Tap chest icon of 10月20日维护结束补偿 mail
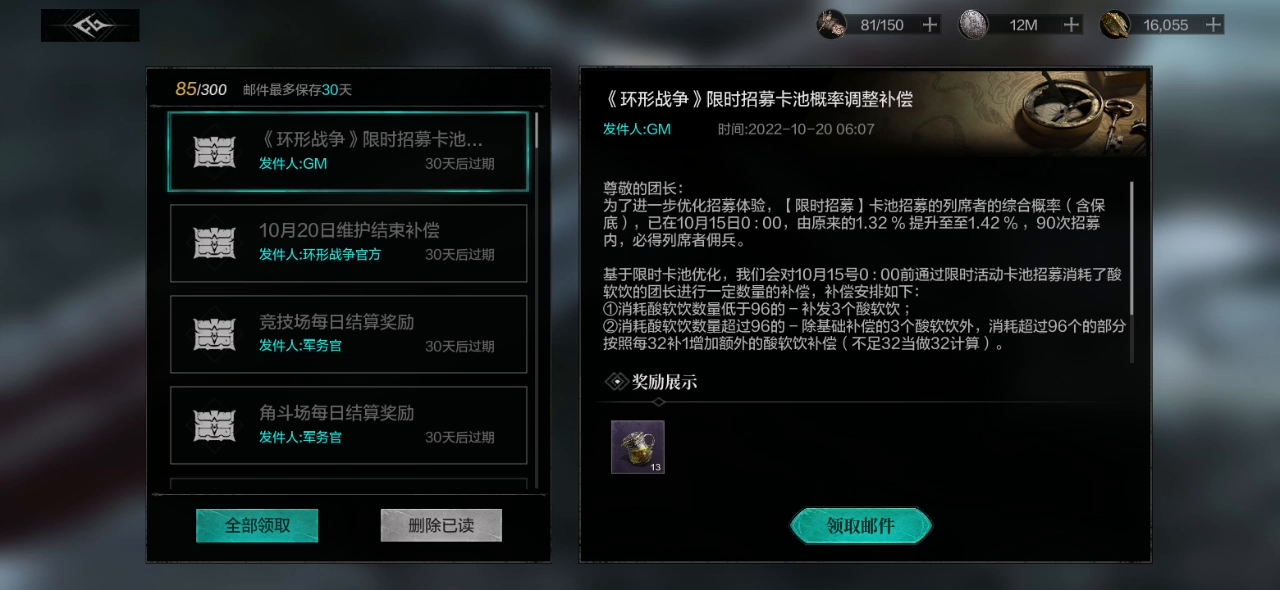Viewport: 1280px width, 590px height. coord(214,243)
